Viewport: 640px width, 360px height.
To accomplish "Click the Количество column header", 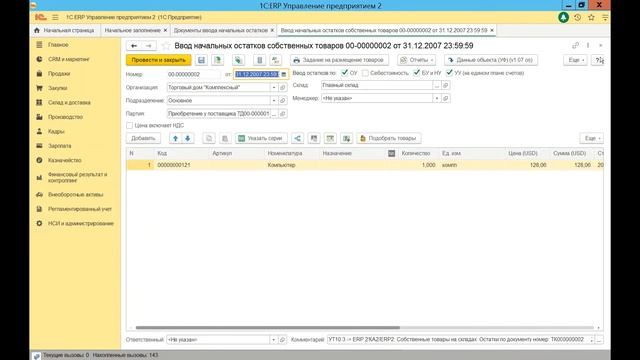I will (416, 153).
